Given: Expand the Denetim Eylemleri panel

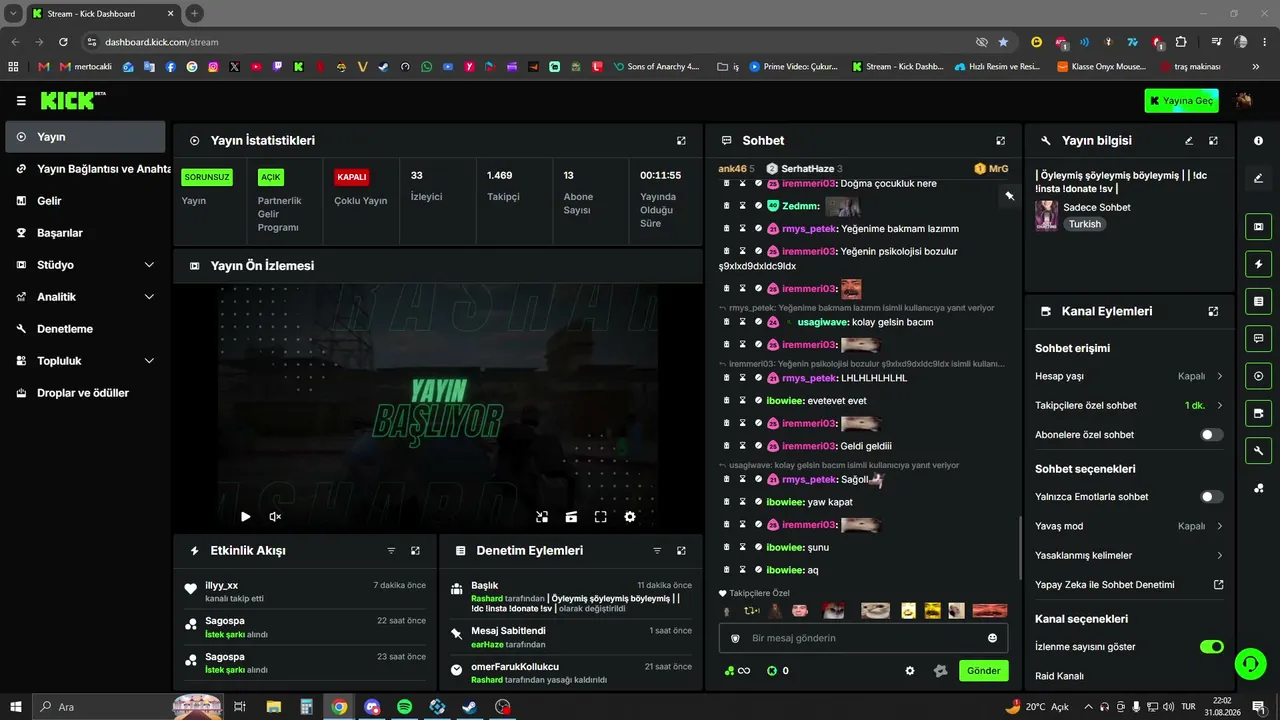Looking at the screenshot, I should [x=681, y=551].
